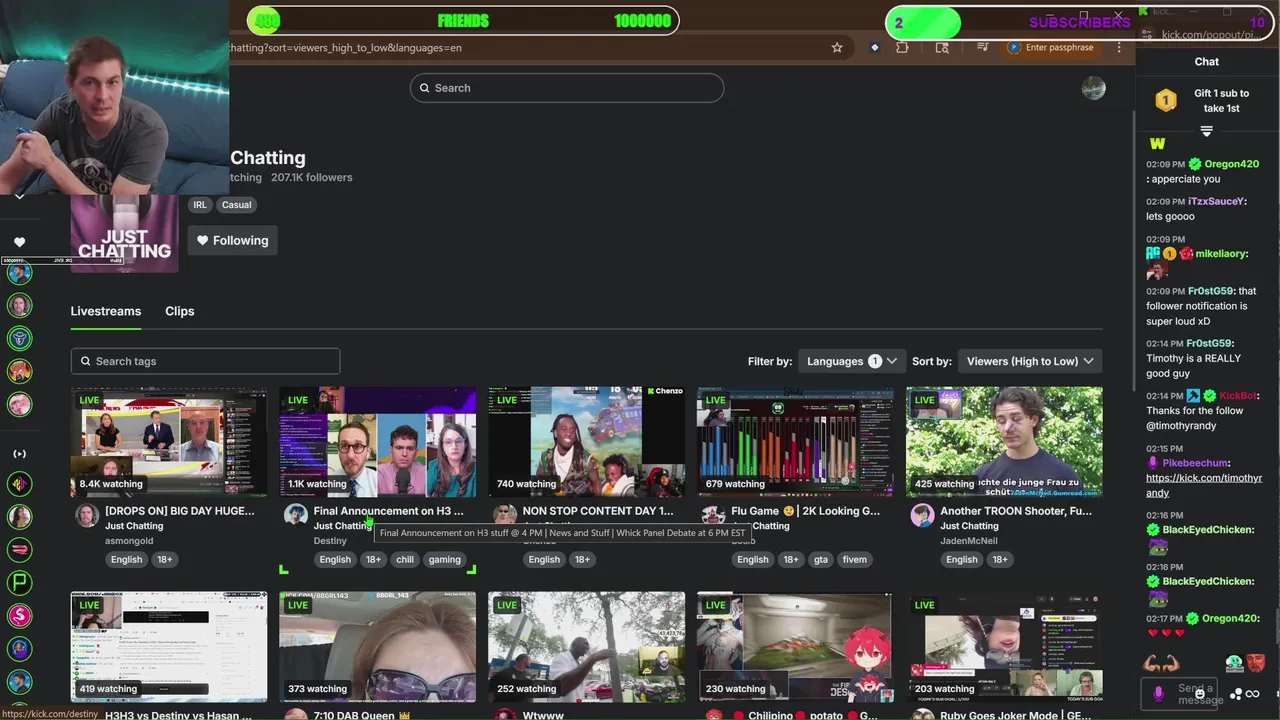Expand the chat leaderboard chevron under Gift text
Viewport: 1280px width, 720px height.
click(x=1206, y=131)
